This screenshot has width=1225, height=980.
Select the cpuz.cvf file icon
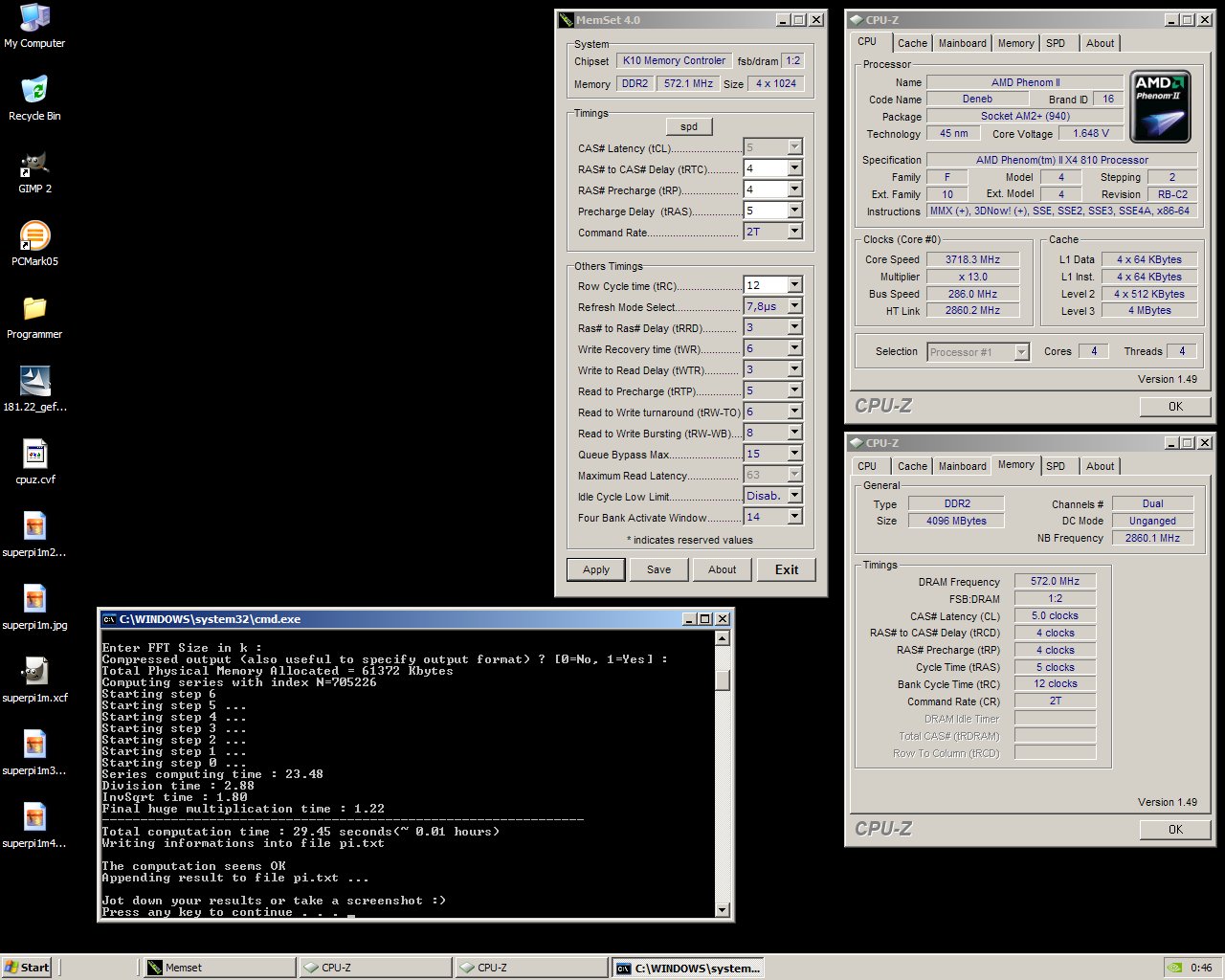click(x=34, y=462)
